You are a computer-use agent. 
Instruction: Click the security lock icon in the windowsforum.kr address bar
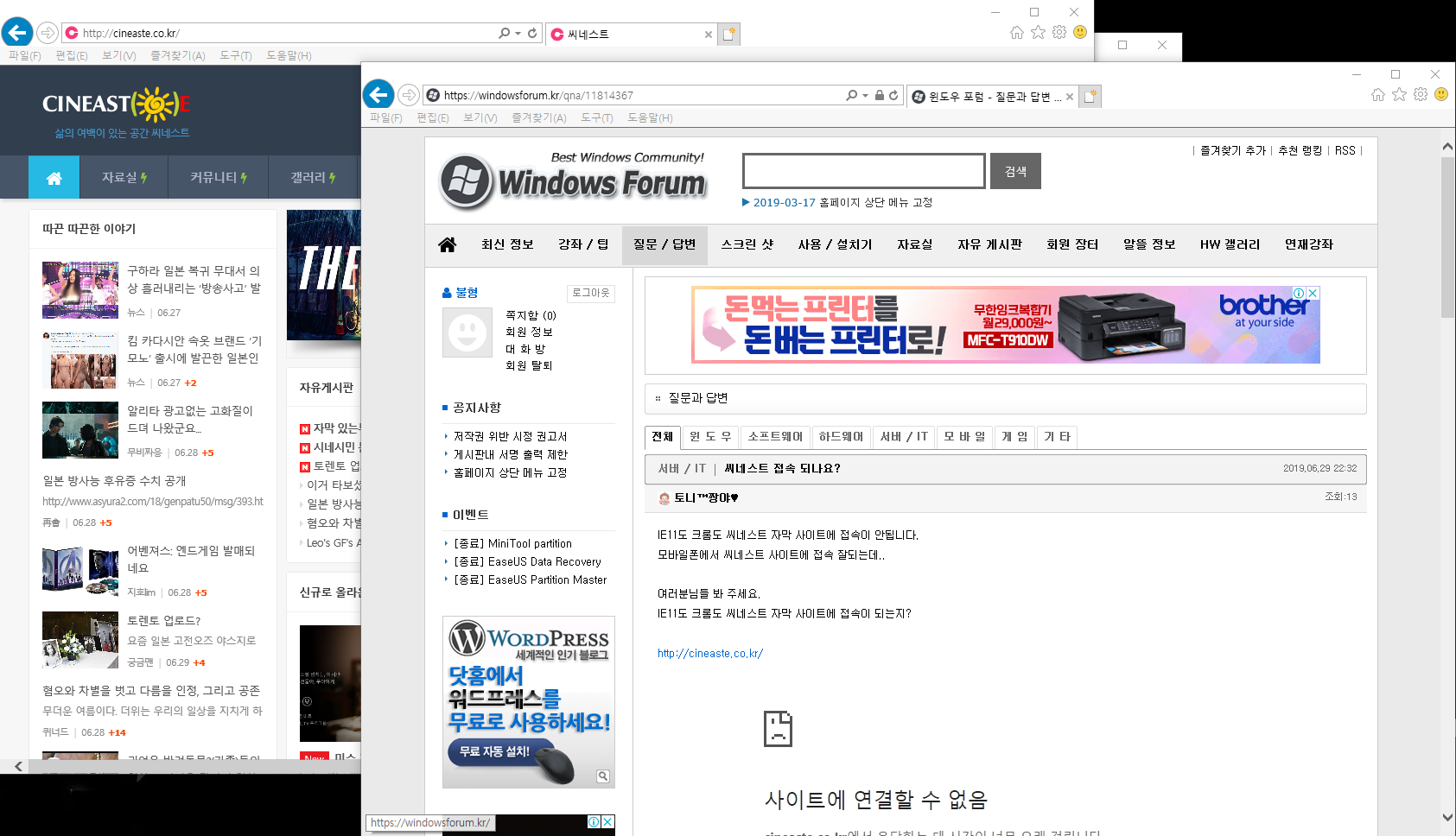pyautogui.click(x=879, y=95)
